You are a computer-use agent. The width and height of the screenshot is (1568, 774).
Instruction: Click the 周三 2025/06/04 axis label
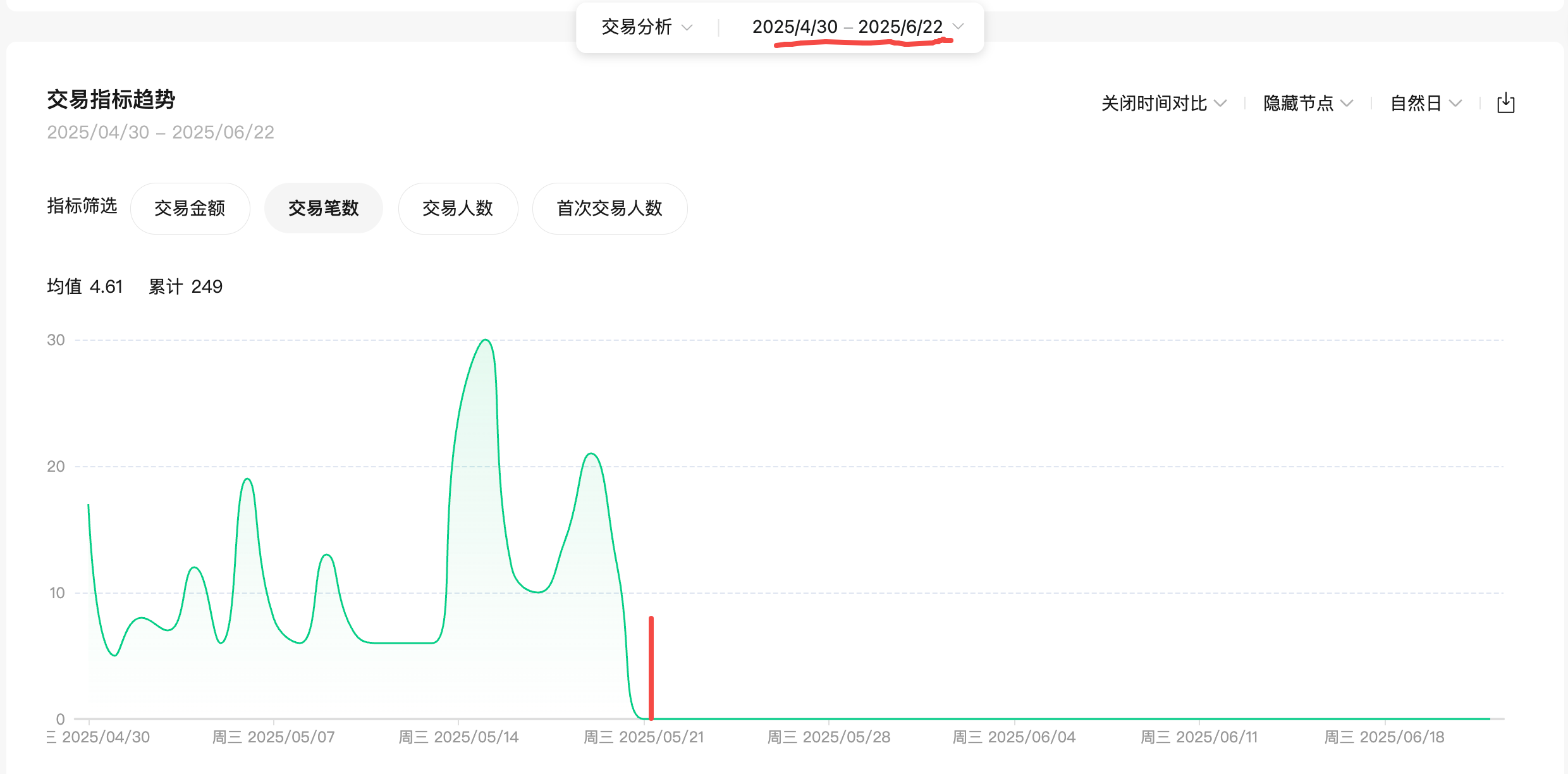[1014, 737]
